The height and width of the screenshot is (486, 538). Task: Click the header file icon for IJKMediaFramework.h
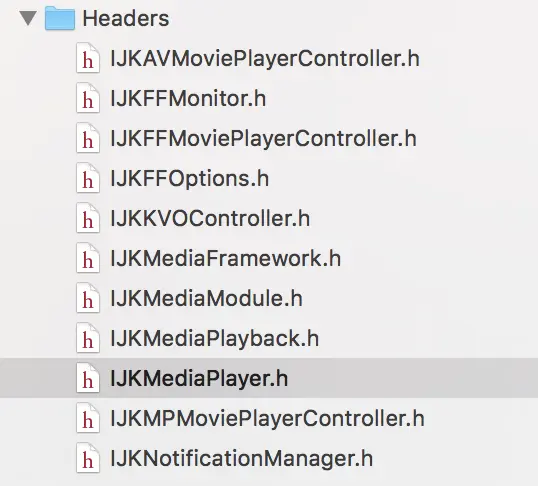click(x=88, y=258)
